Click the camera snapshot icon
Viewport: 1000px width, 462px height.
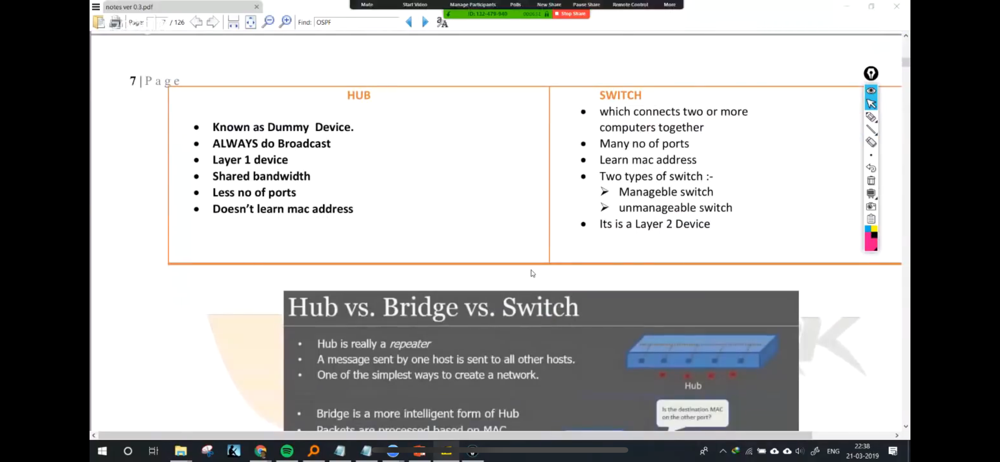pyautogui.click(x=871, y=207)
